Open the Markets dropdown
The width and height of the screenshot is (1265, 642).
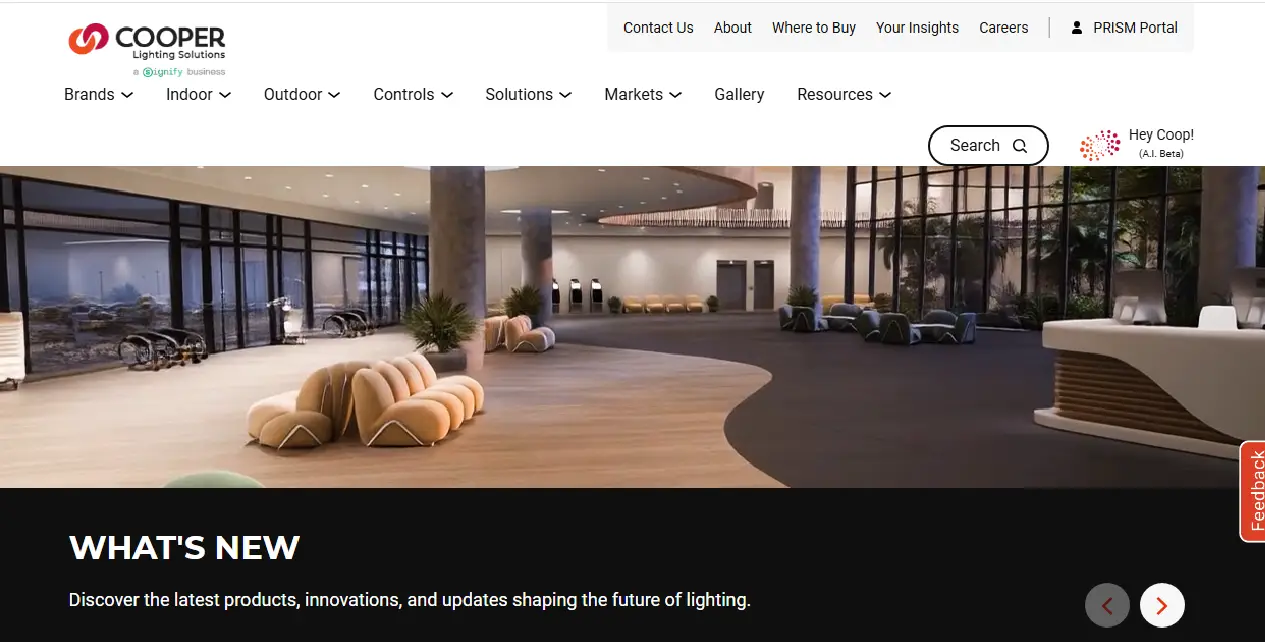tap(643, 94)
